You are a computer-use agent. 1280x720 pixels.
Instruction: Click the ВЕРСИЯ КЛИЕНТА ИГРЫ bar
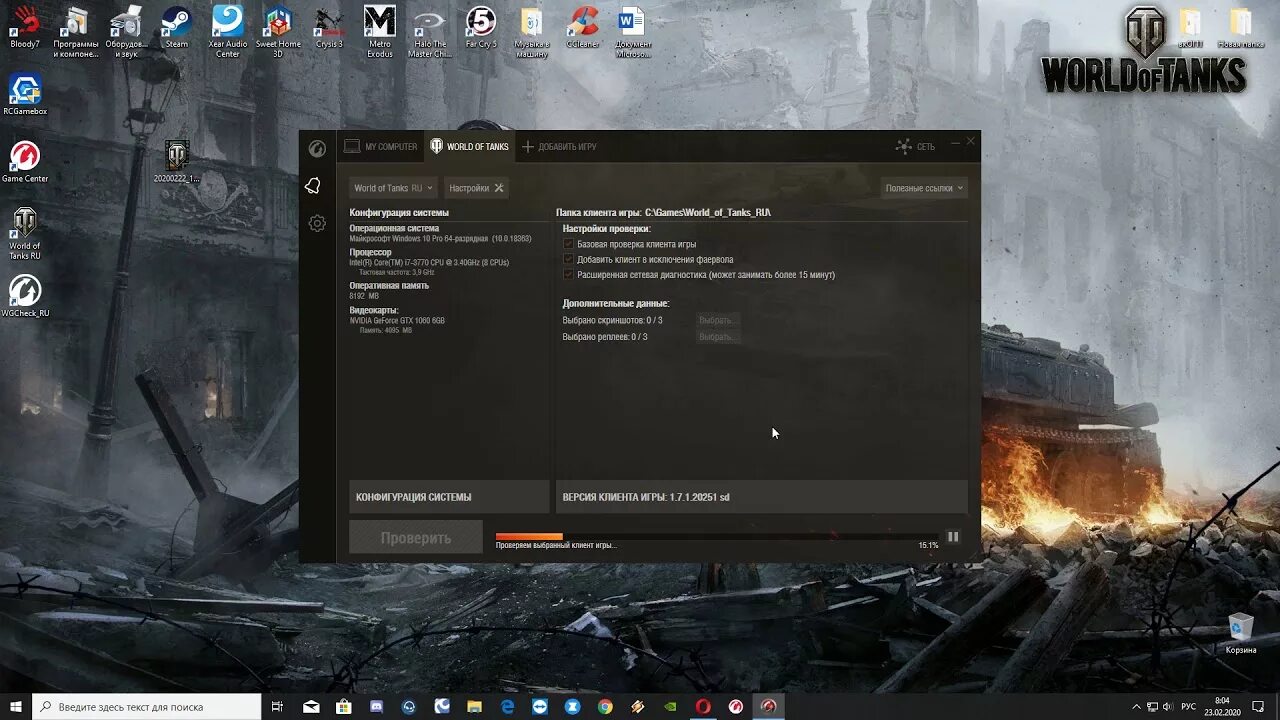pos(761,497)
